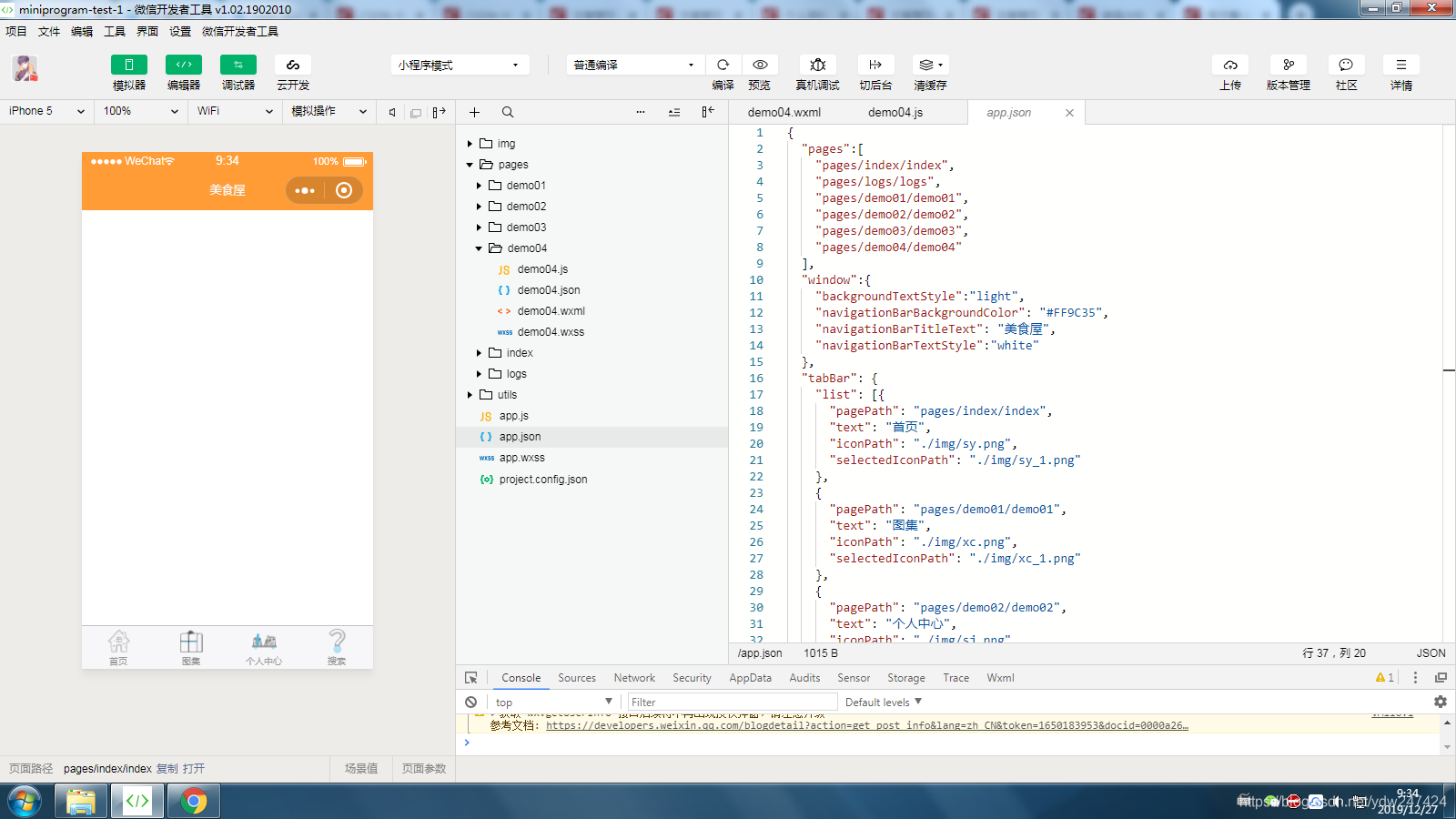Open the 文件 menu

(49, 31)
